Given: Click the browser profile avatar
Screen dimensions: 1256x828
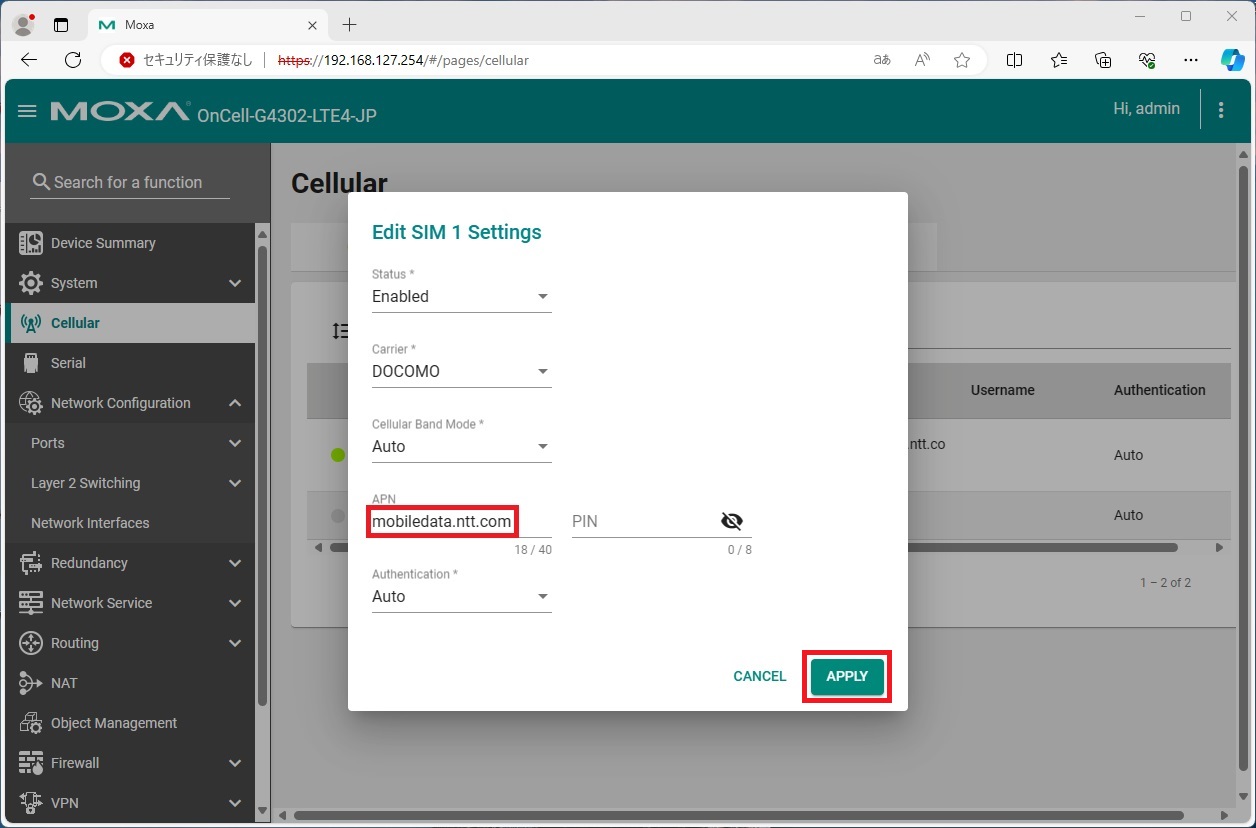Looking at the screenshot, I should (22, 24).
